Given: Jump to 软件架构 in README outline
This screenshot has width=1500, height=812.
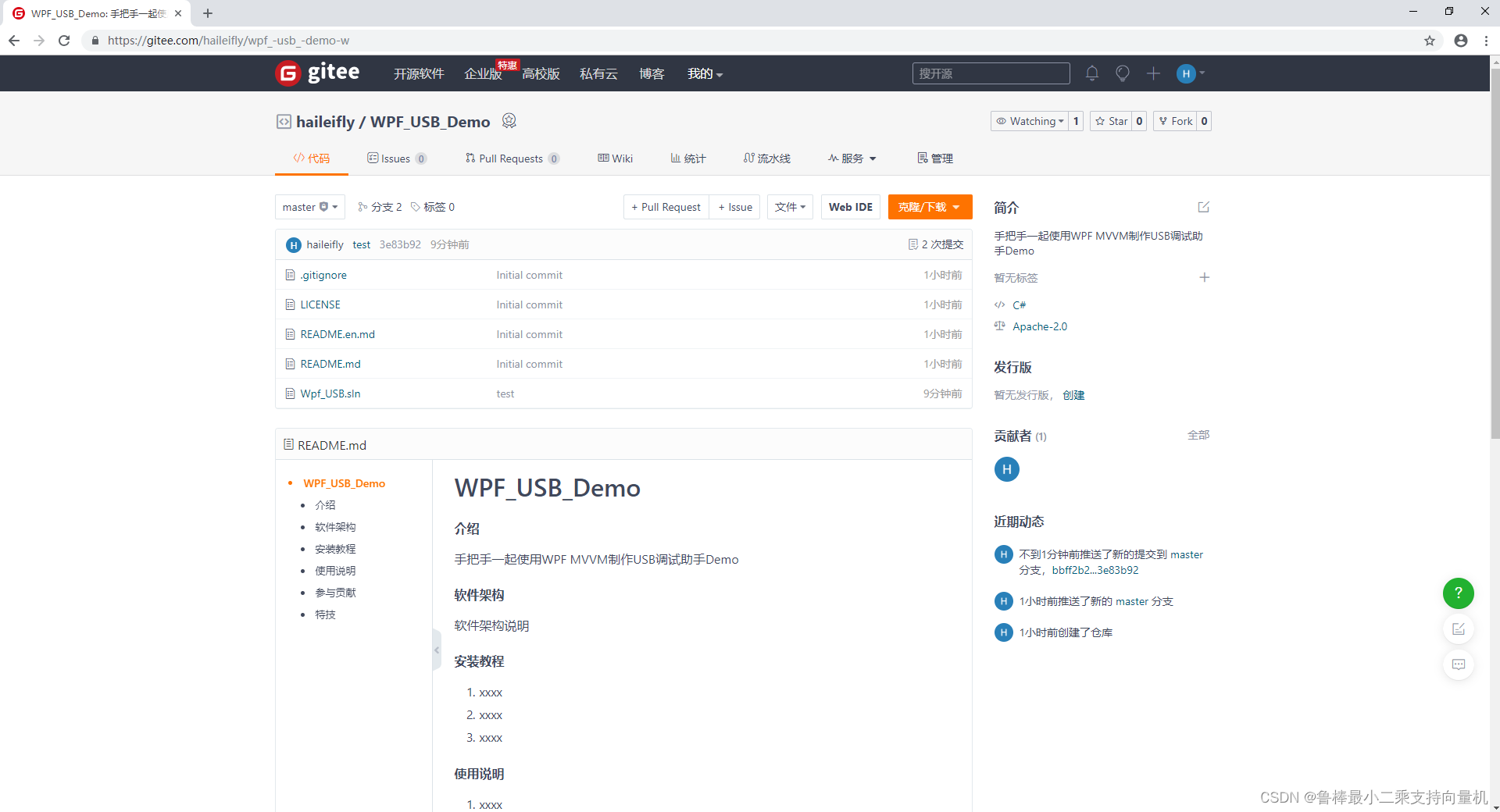Looking at the screenshot, I should point(335,527).
